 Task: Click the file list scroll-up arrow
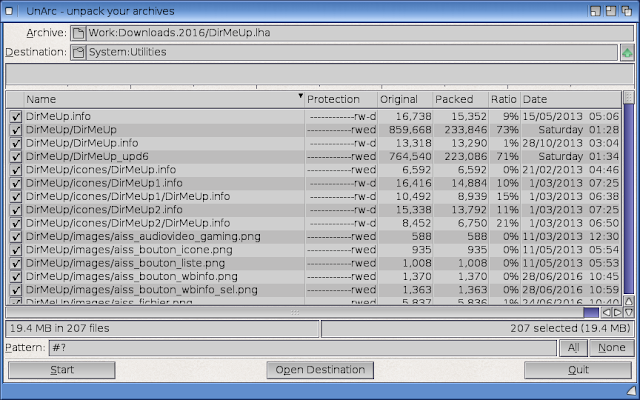pos(629,299)
